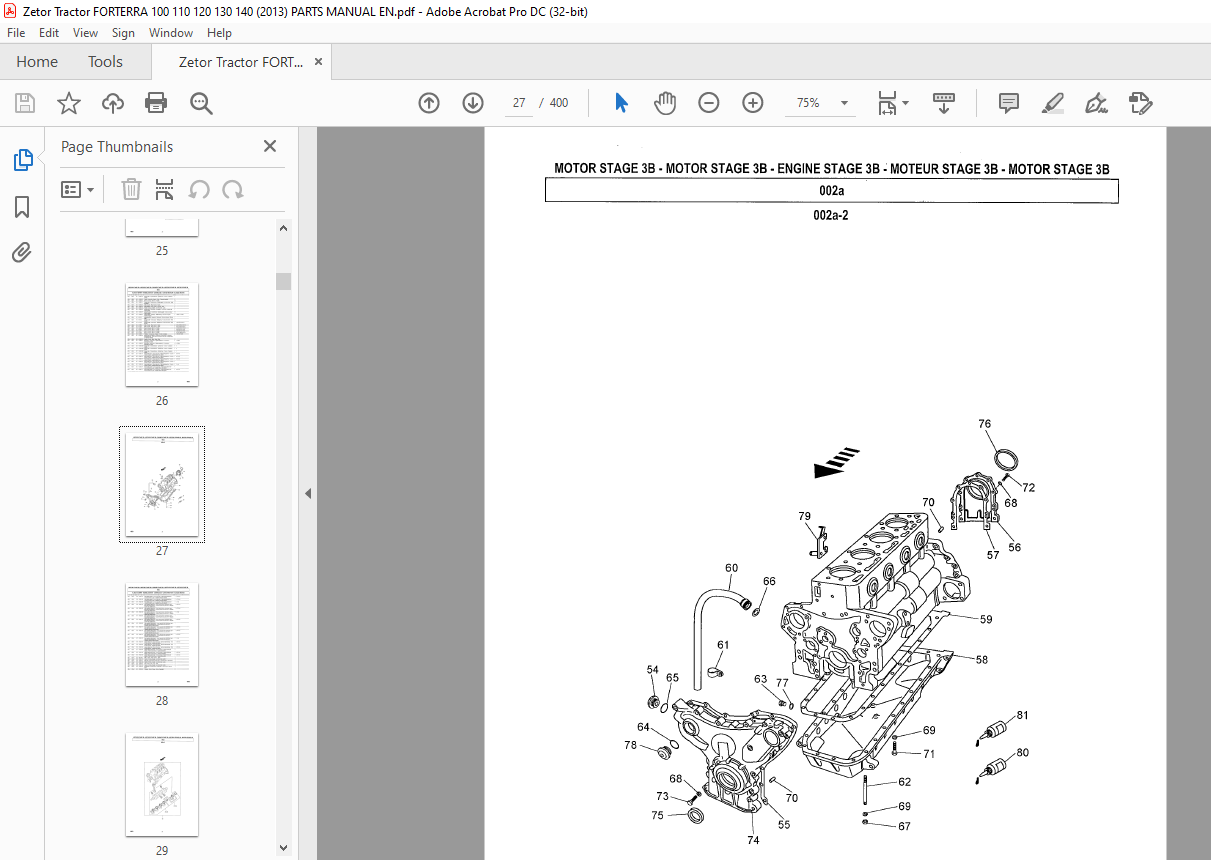The height and width of the screenshot is (860, 1211).
Task: Click part number 80 on diagram
Action: (1022, 752)
